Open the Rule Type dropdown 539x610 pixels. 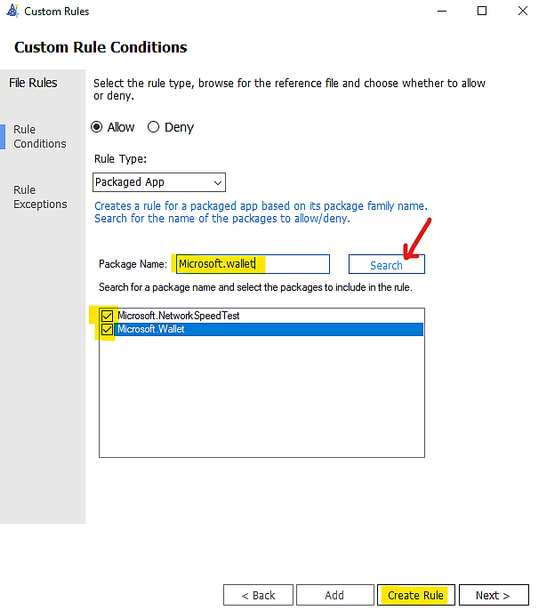point(159,182)
